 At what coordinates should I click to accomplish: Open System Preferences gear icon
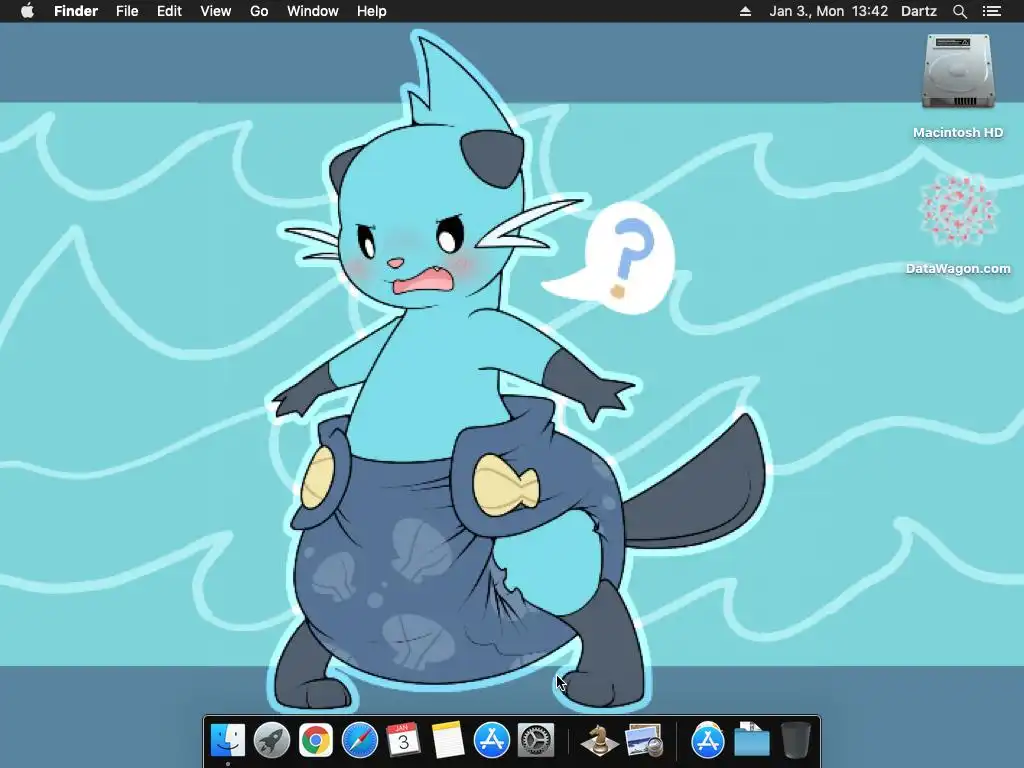[x=536, y=740]
